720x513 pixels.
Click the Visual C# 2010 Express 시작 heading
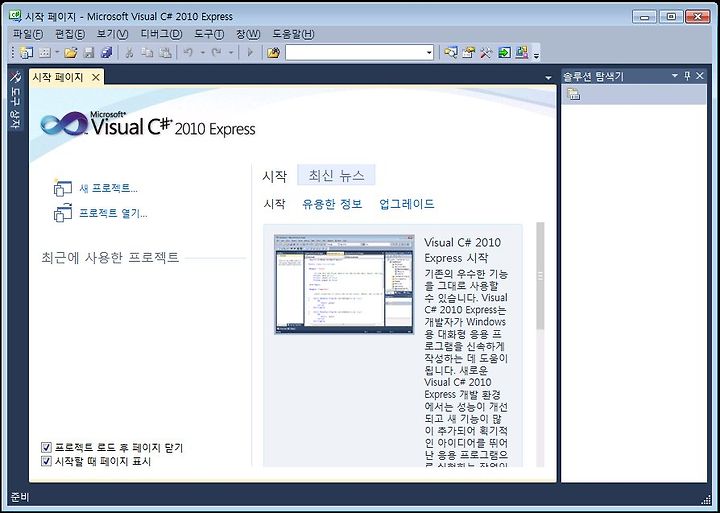[462, 250]
